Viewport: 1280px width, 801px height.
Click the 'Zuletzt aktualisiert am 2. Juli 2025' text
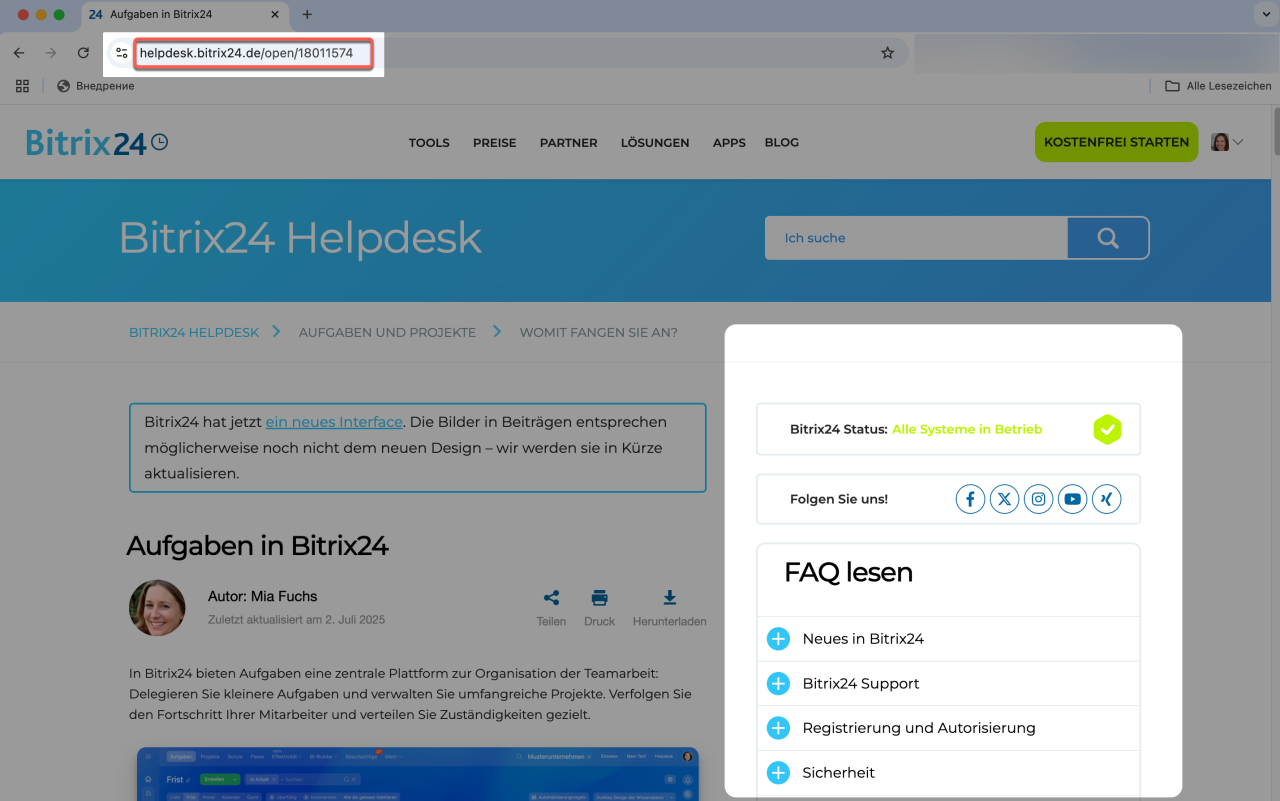click(296, 620)
